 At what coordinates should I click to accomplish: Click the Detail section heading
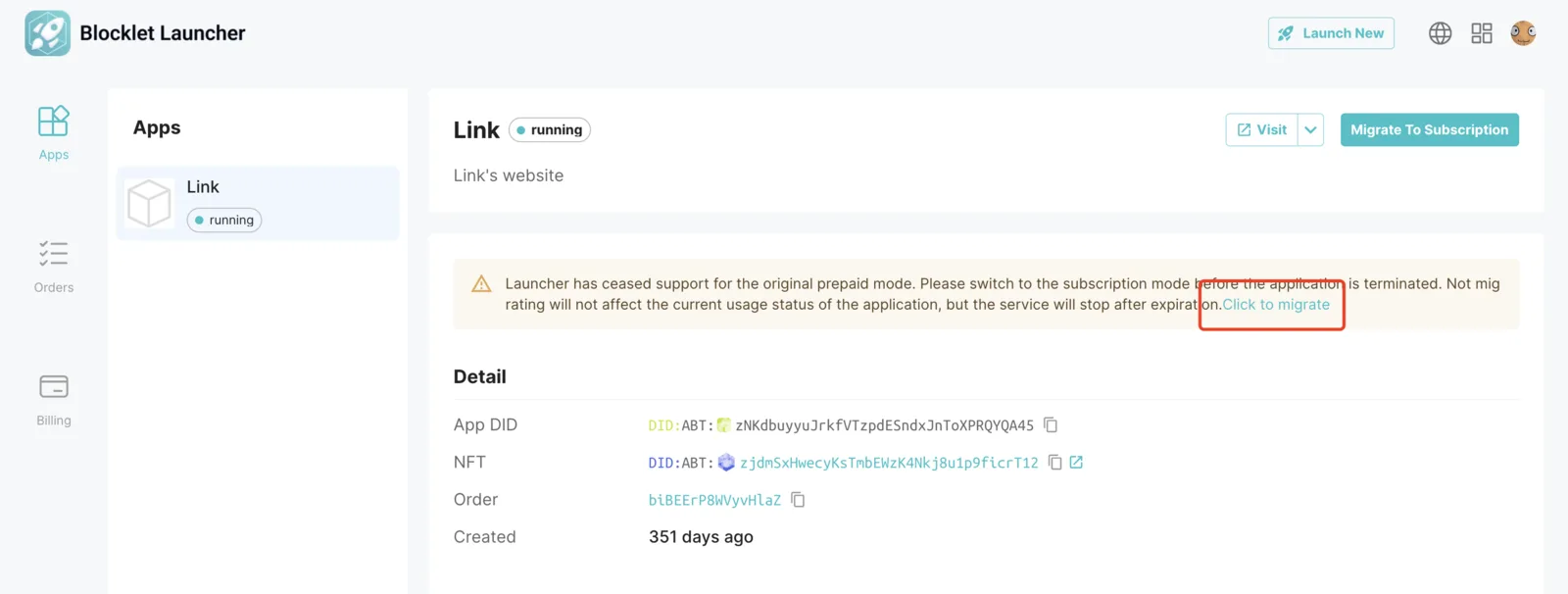479,376
